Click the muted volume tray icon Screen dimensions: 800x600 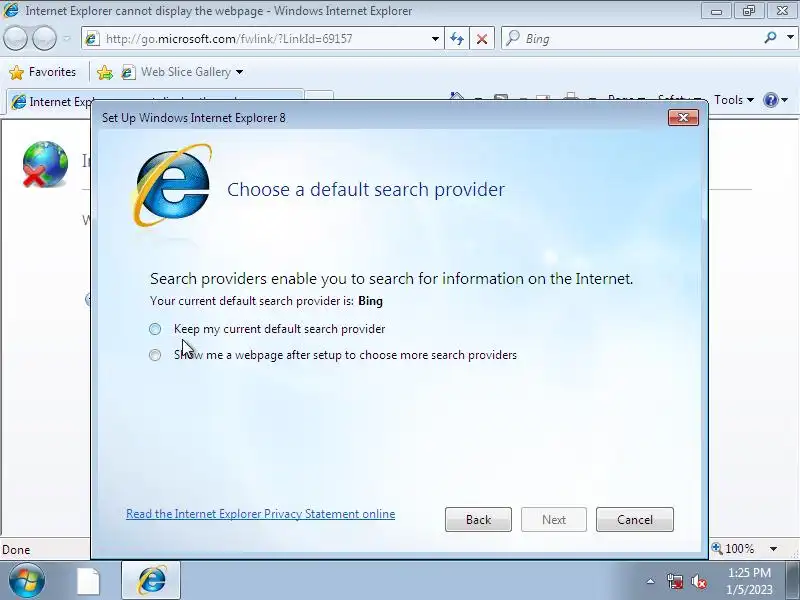click(x=699, y=581)
